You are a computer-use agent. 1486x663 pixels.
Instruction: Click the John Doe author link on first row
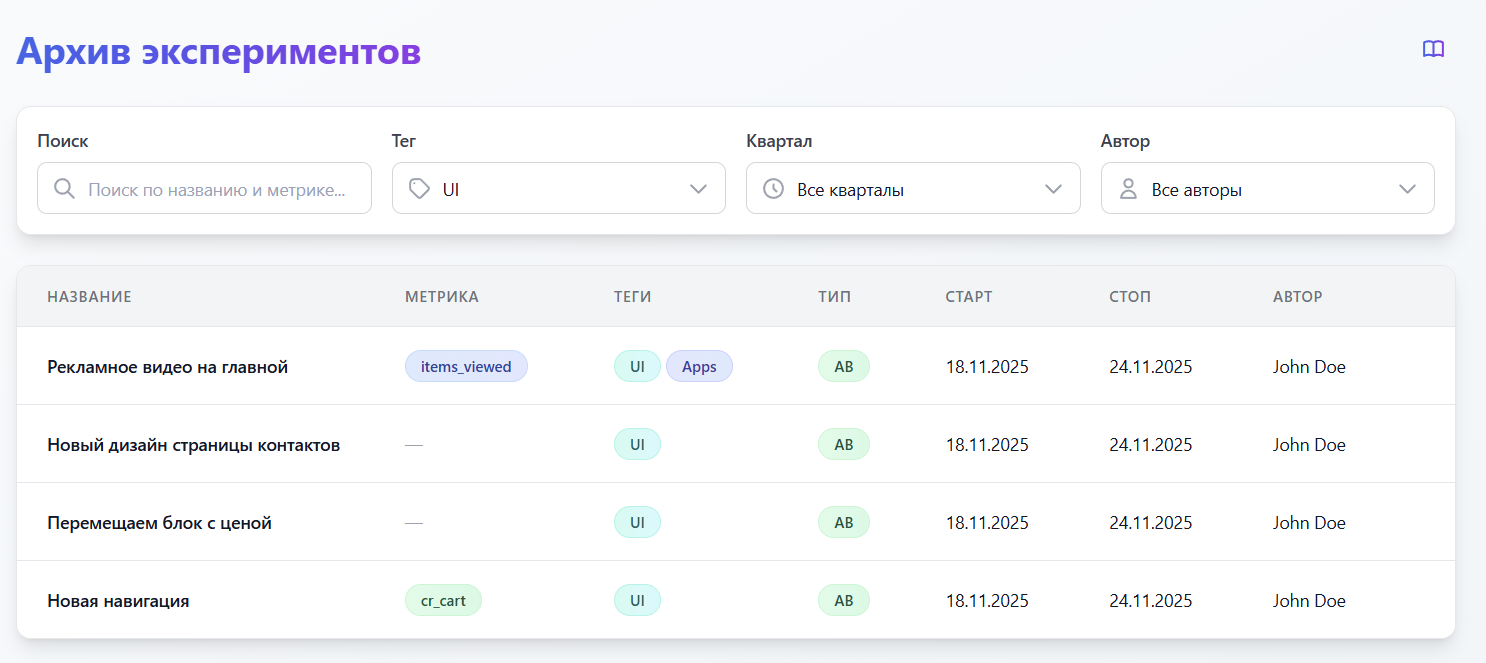1309,366
